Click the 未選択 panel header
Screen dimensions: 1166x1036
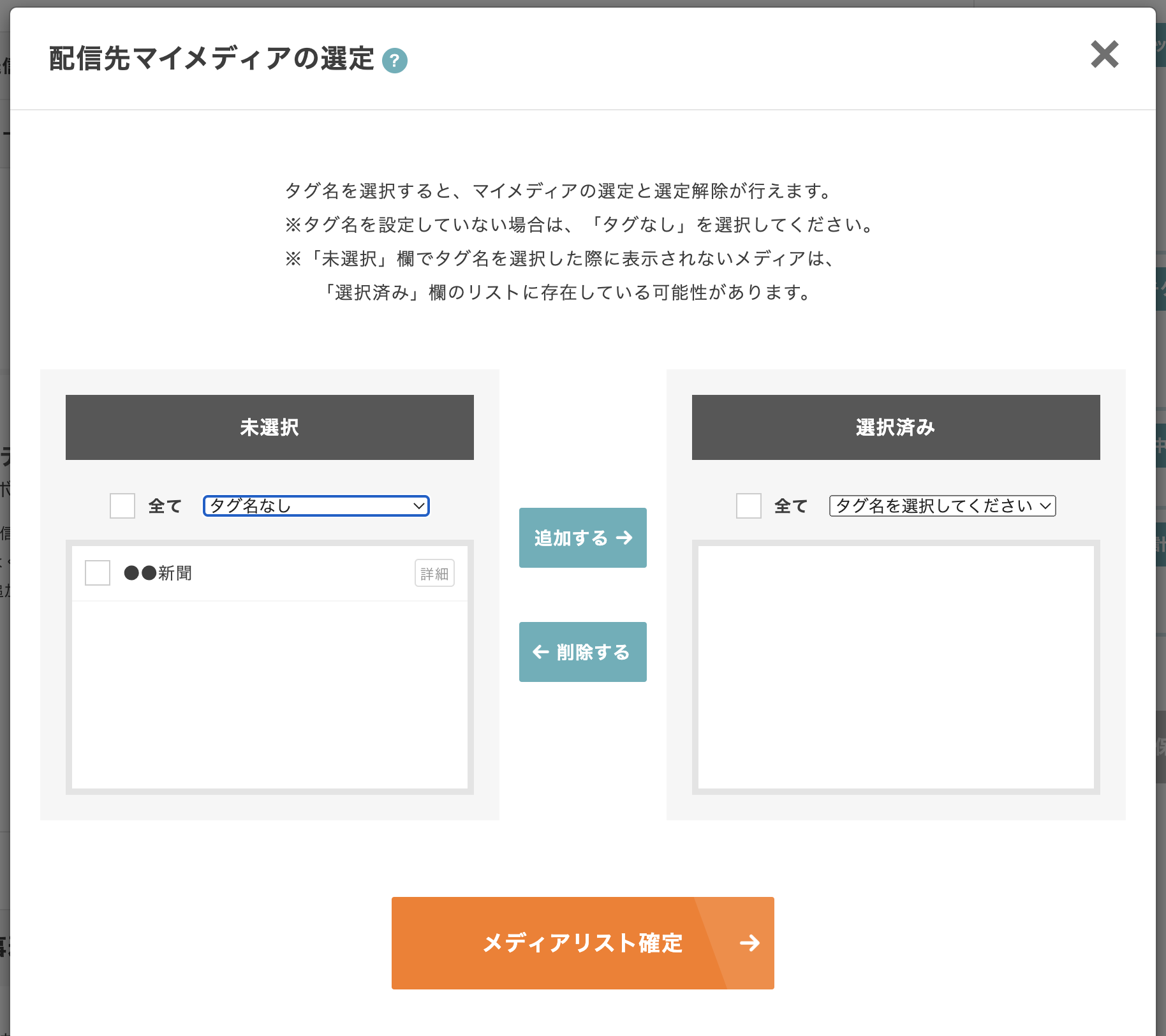(x=269, y=427)
